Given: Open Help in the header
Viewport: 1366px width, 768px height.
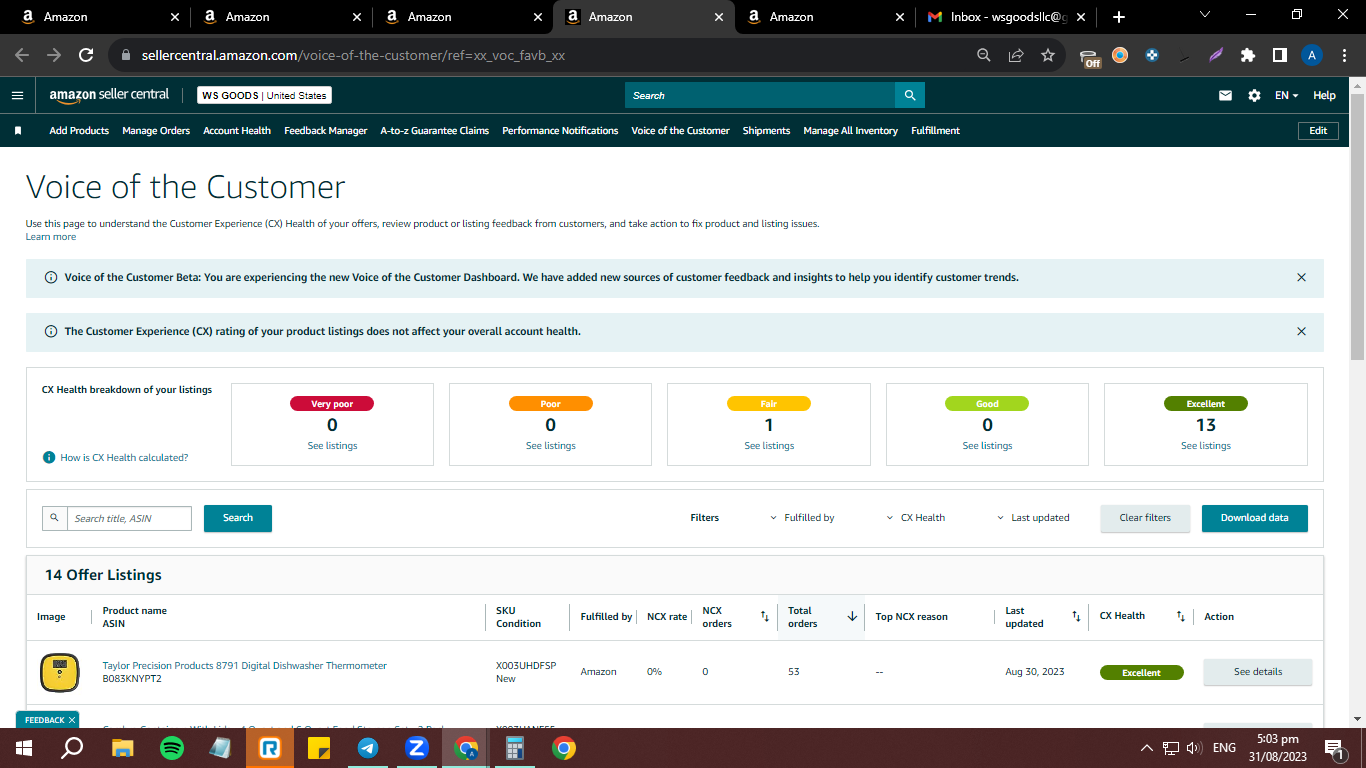Looking at the screenshot, I should tap(1324, 96).
